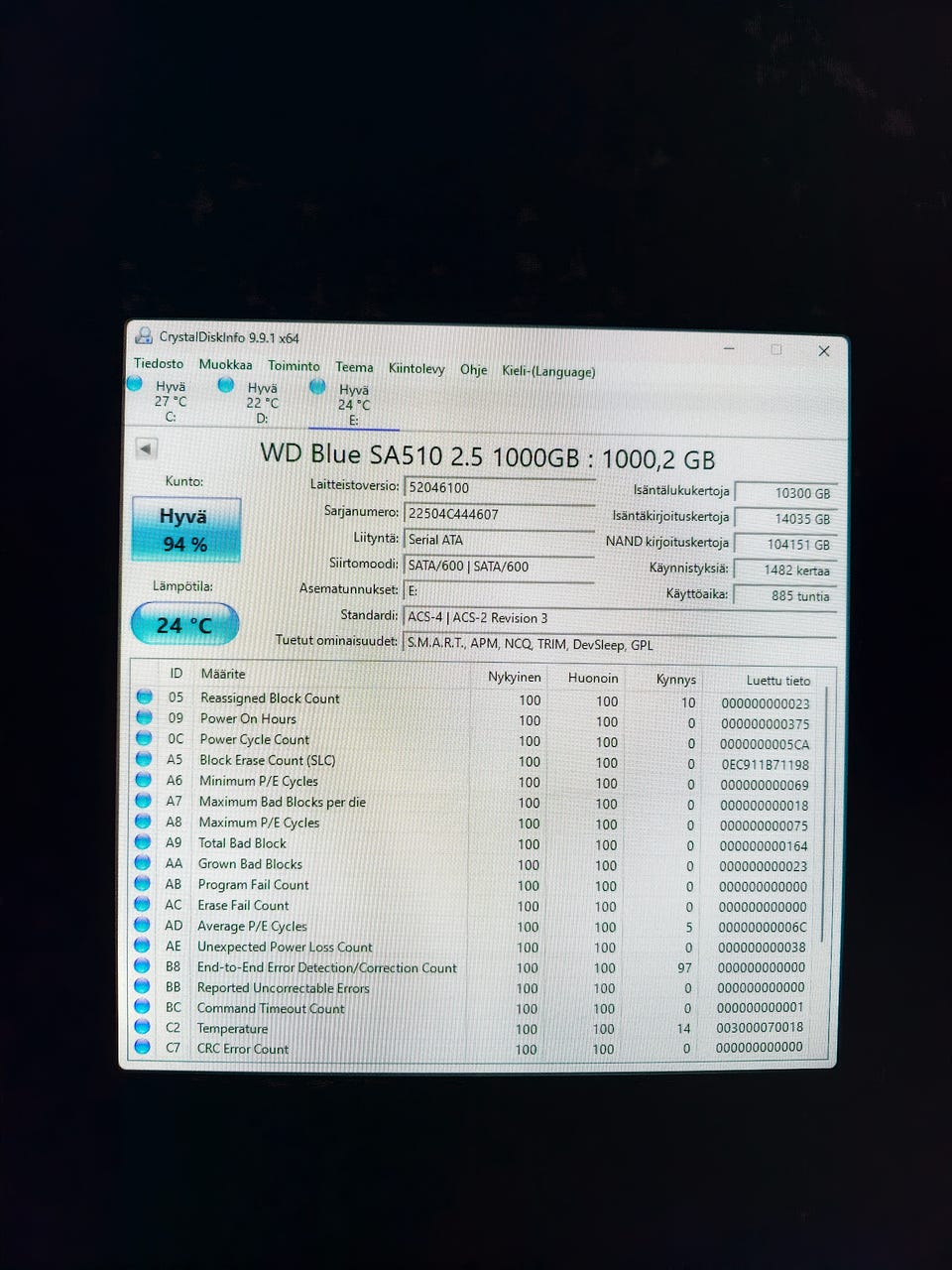Open the Muokkaa menu
Screen dimensions: 952x1270
click(225, 364)
